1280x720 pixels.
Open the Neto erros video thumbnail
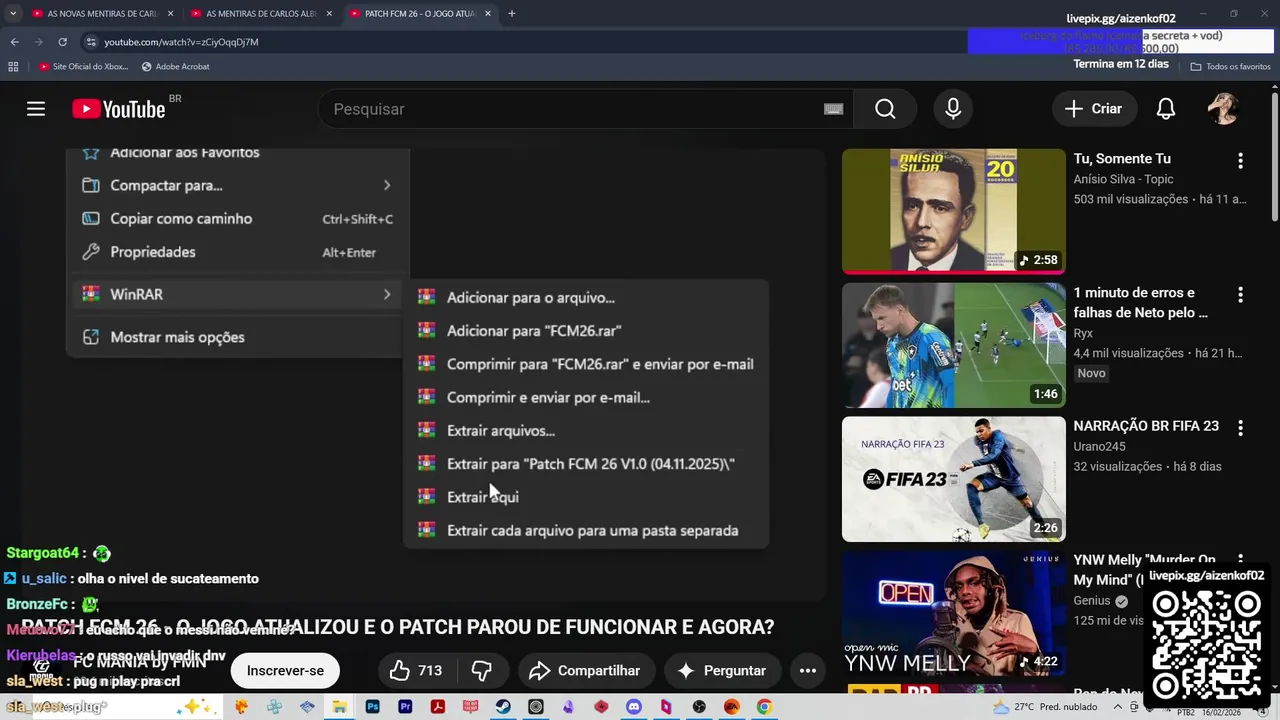pos(954,345)
